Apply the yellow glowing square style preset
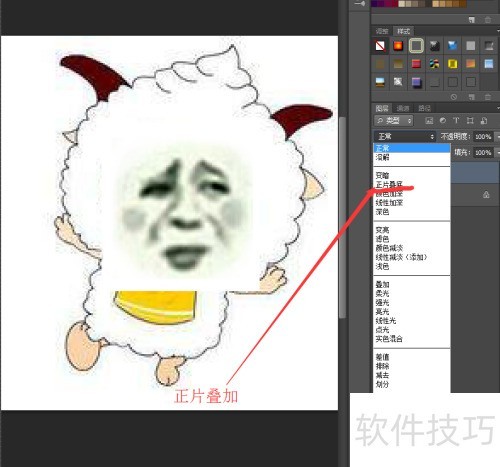Screen dimensions: 500x467 pyautogui.click(x=452, y=64)
